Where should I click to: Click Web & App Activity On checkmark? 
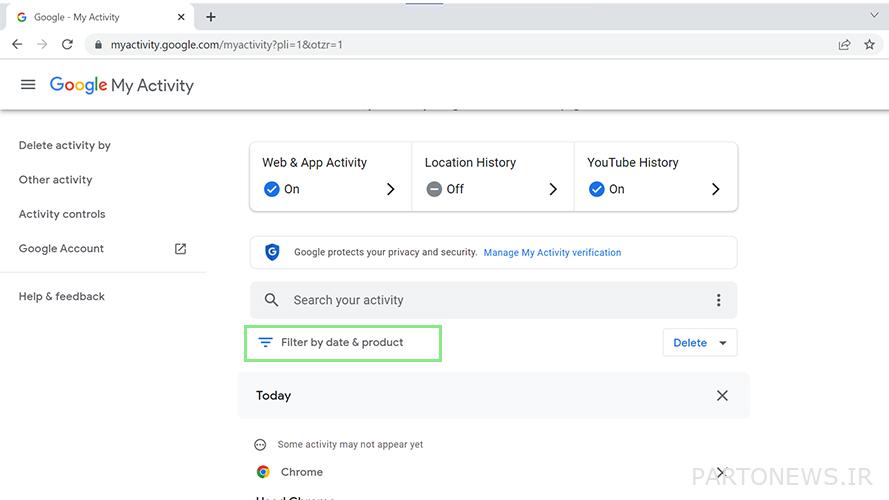(272, 189)
